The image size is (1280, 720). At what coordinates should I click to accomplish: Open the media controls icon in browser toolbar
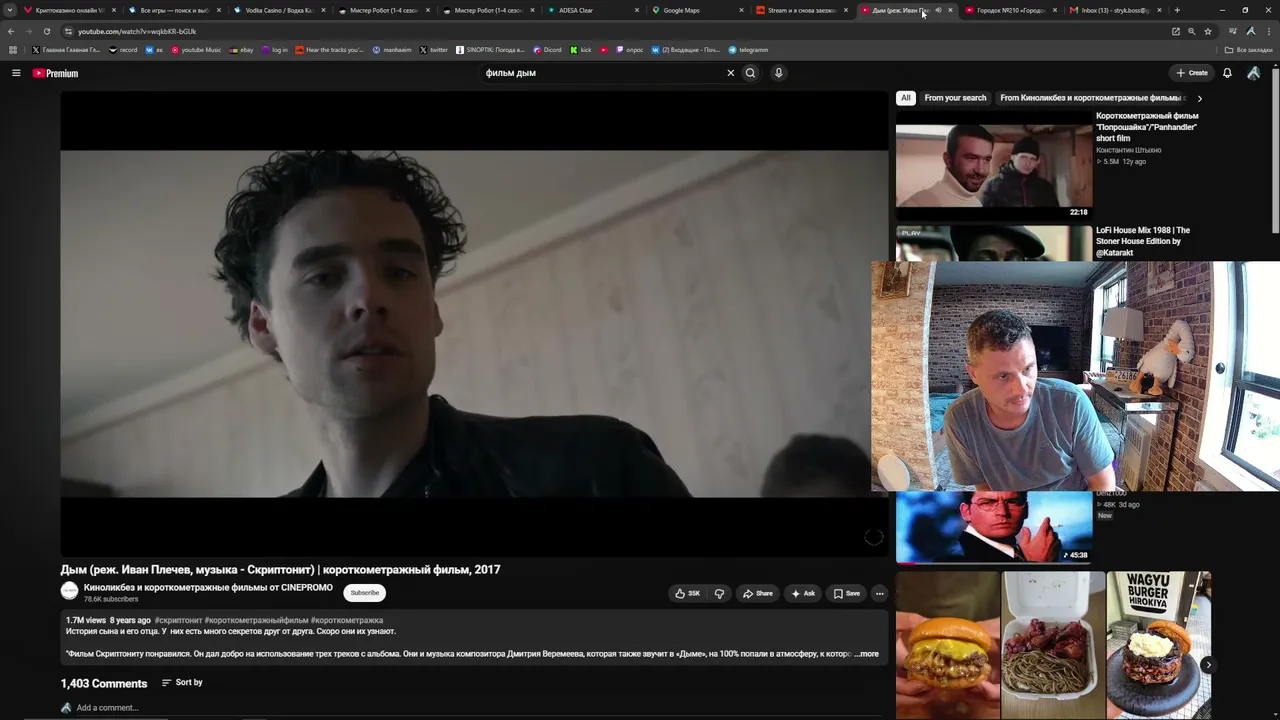tap(1233, 31)
